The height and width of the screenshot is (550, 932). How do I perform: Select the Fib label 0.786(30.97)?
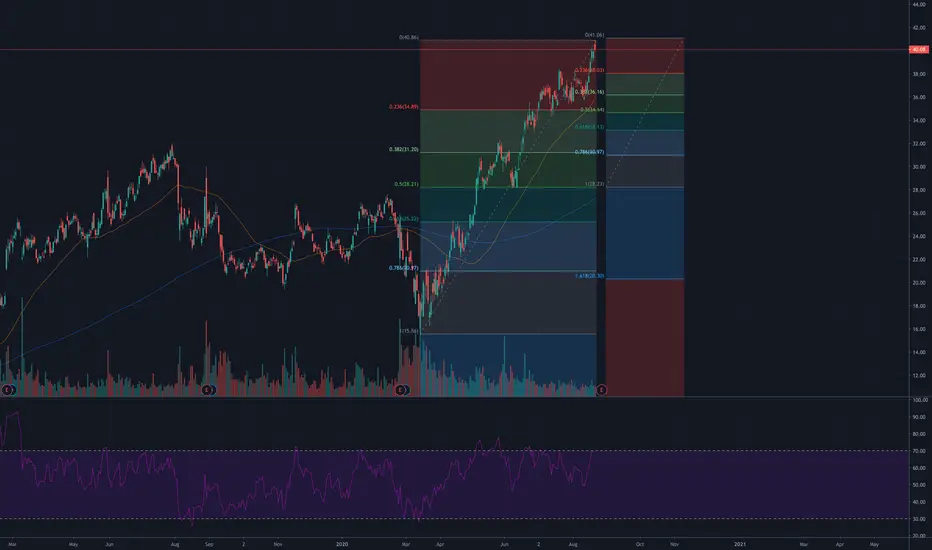(x=589, y=152)
